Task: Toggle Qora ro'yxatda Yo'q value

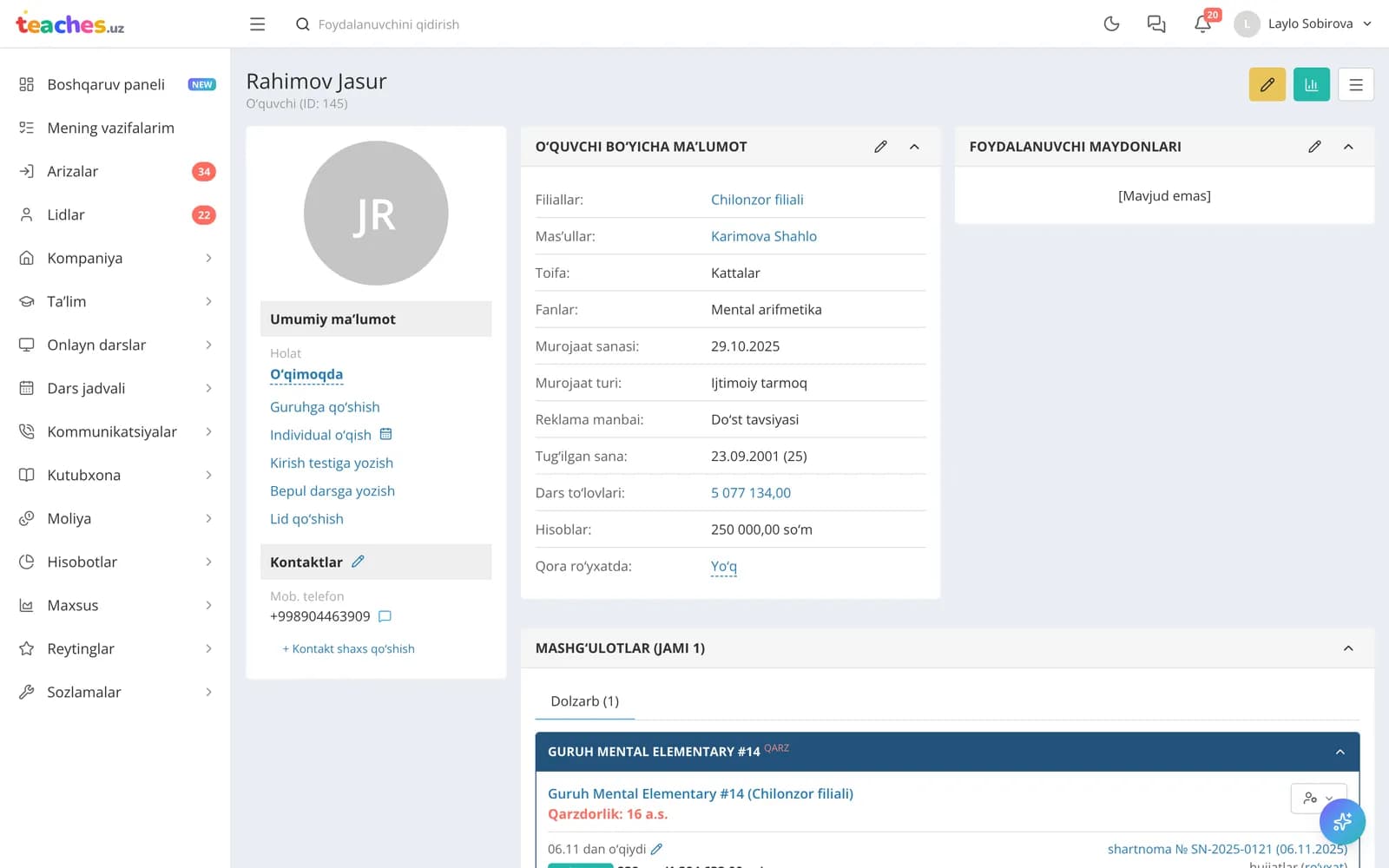Action: coord(724,566)
